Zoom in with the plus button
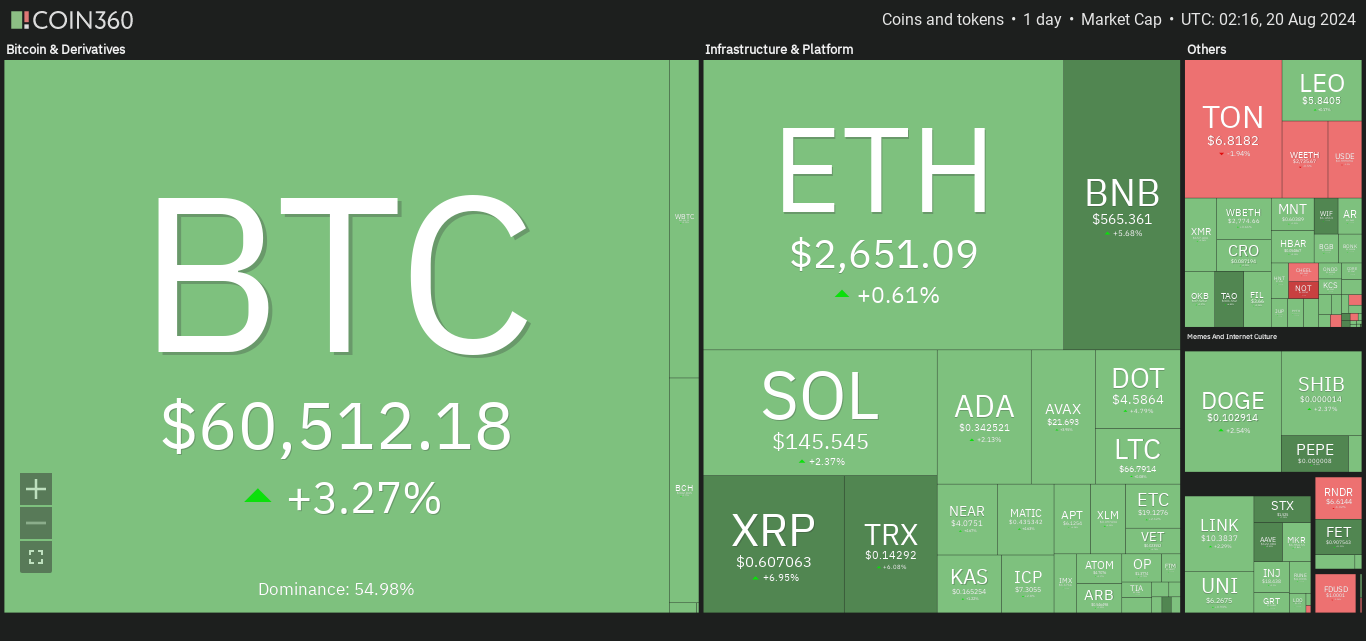Screen dimensions: 1366x641 pos(36,489)
